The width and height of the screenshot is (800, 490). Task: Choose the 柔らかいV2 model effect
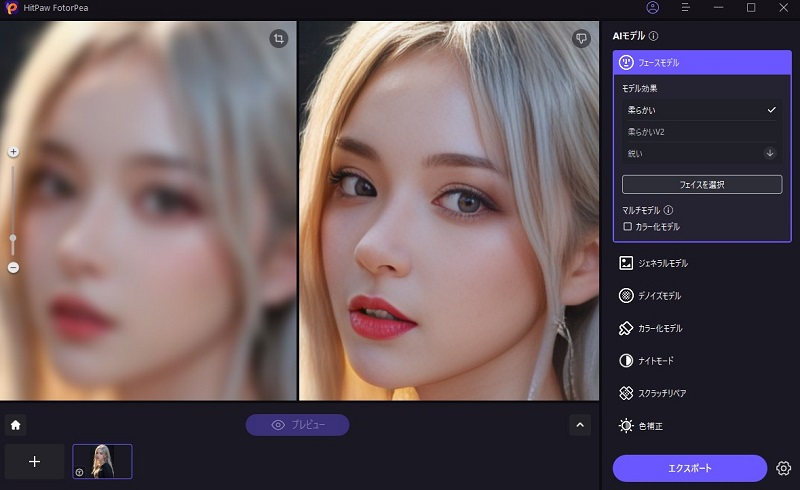[x=702, y=132]
